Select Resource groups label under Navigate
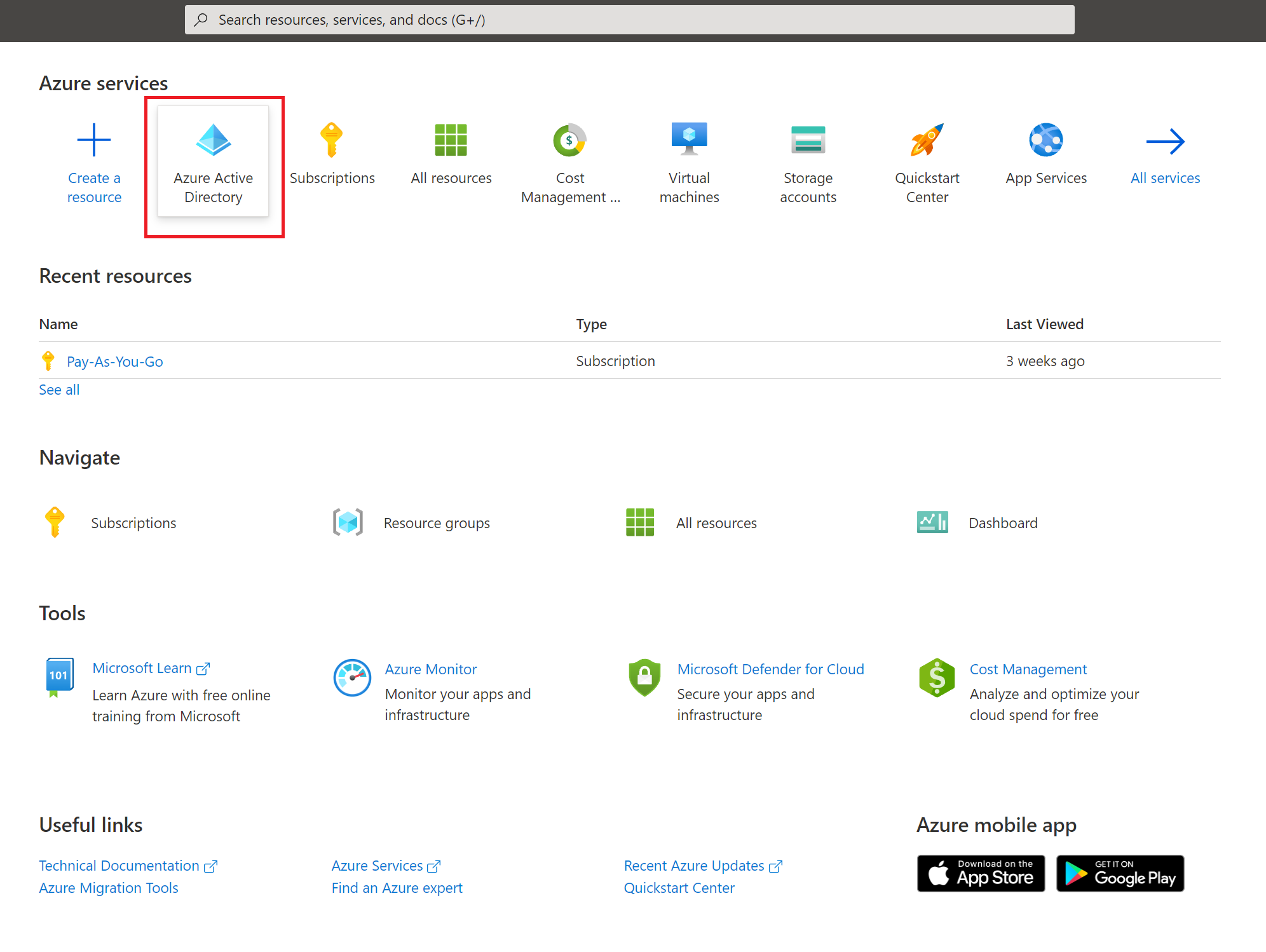Image resolution: width=1266 pixels, height=952 pixels. 437,523
